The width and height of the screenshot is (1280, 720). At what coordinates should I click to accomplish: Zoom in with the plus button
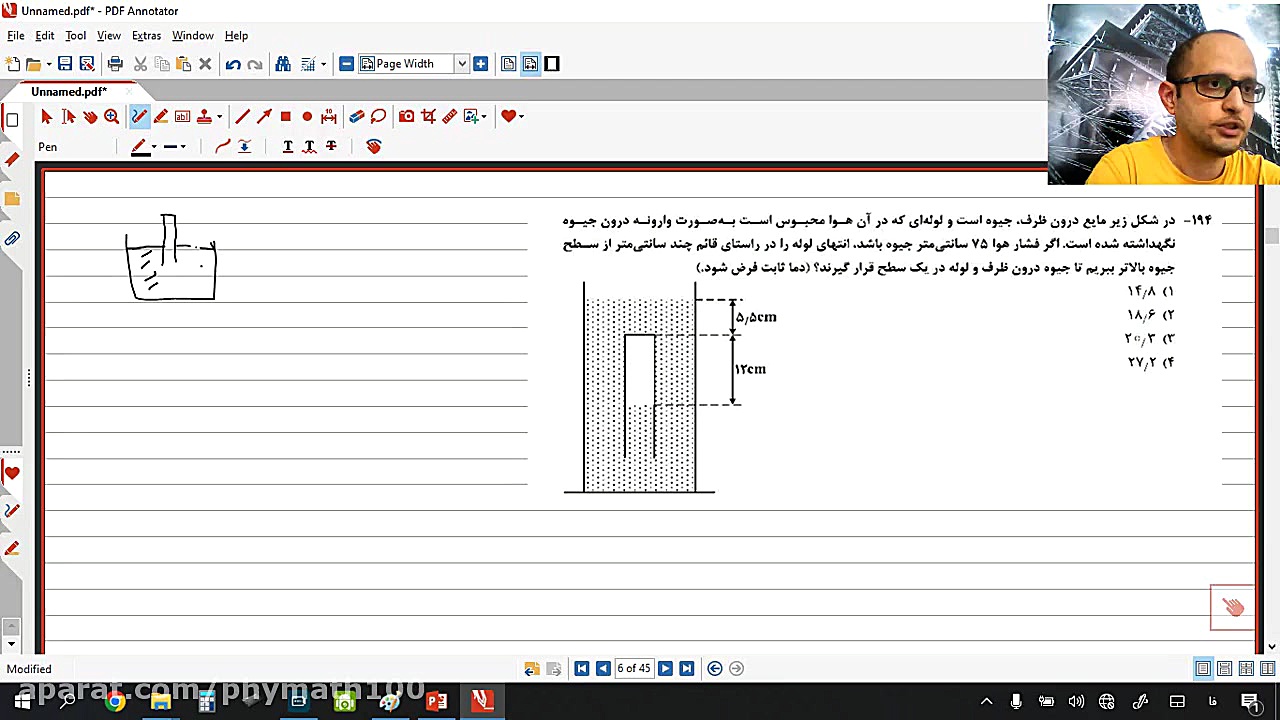coord(481,64)
